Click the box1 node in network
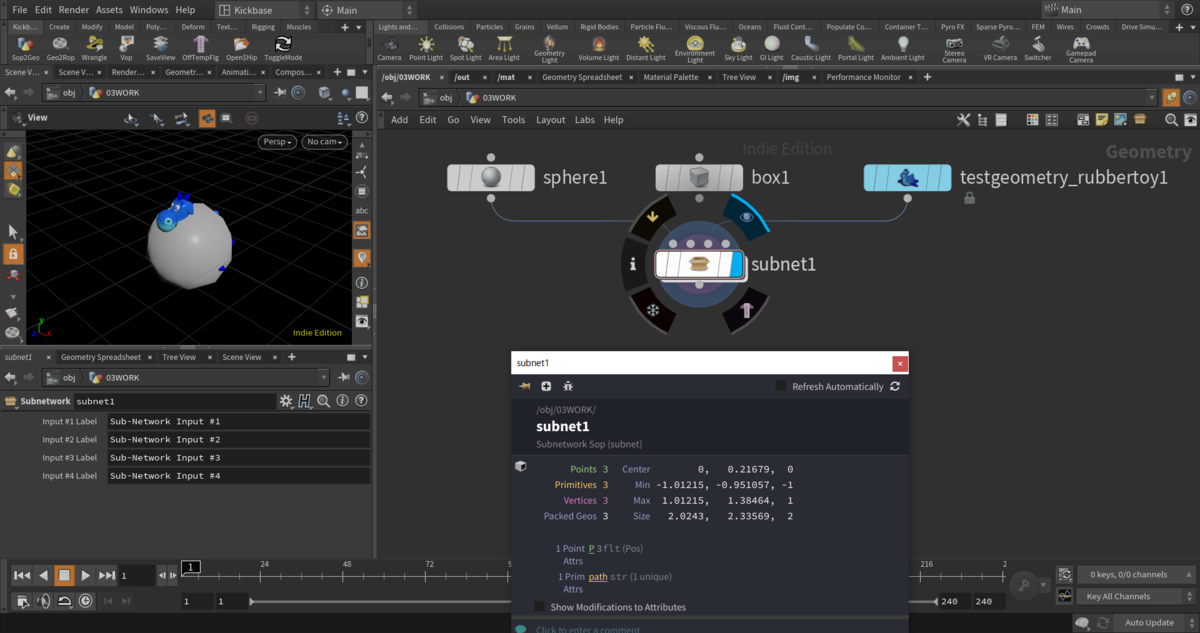 click(699, 178)
